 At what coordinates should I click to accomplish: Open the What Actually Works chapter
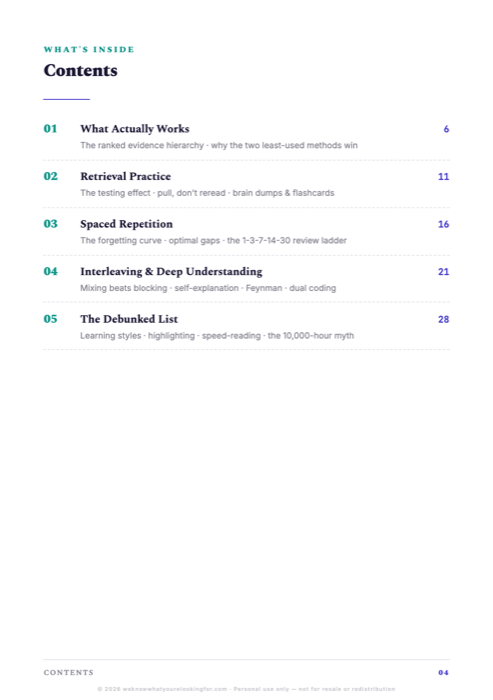pos(134,129)
